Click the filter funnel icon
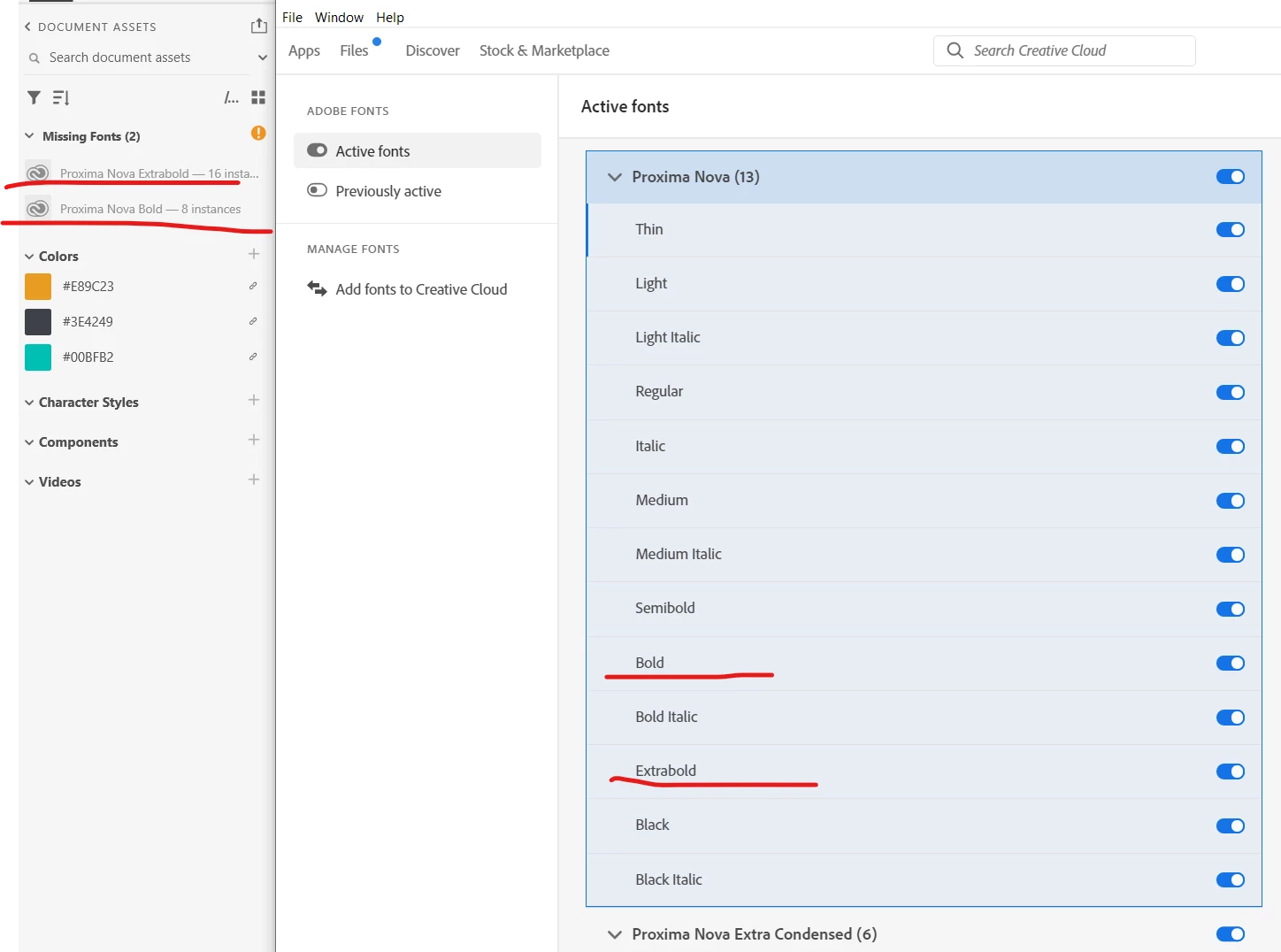The width and height of the screenshot is (1281, 952). (34, 97)
